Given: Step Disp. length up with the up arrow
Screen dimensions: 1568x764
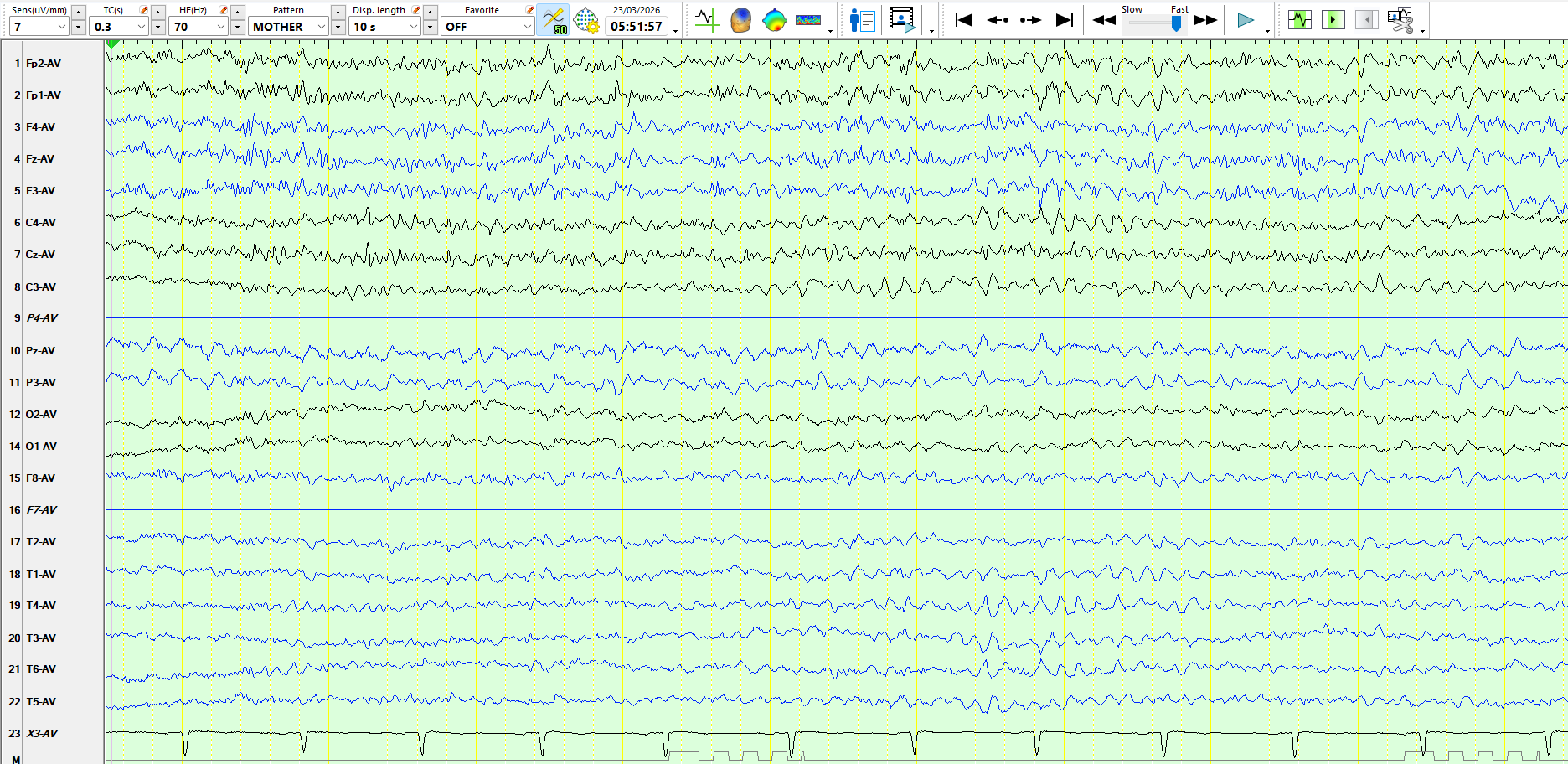Looking at the screenshot, I should 431,12.
